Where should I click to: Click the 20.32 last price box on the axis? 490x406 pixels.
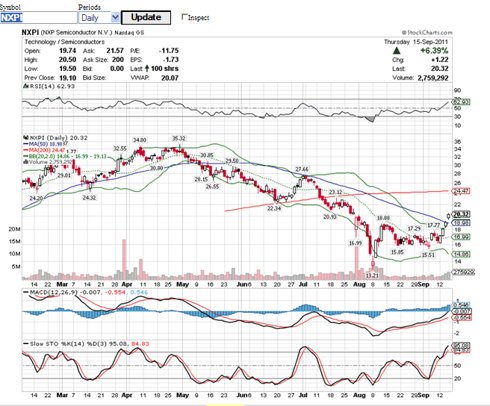[x=461, y=215]
